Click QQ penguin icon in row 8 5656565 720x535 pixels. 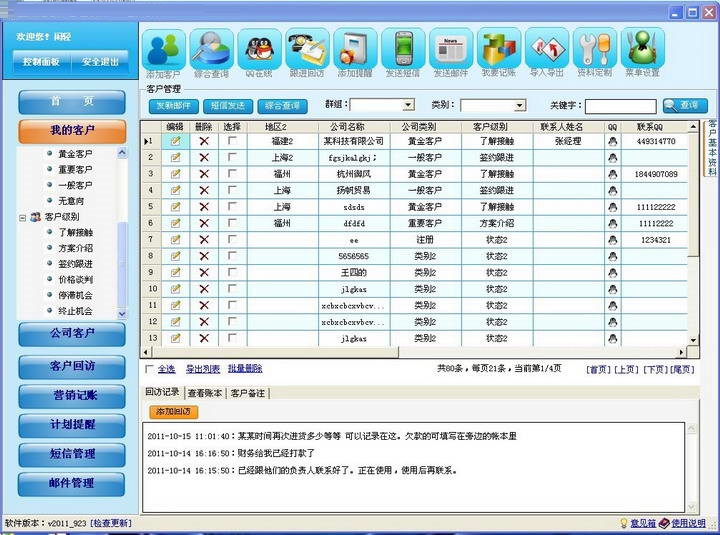(x=613, y=256)
